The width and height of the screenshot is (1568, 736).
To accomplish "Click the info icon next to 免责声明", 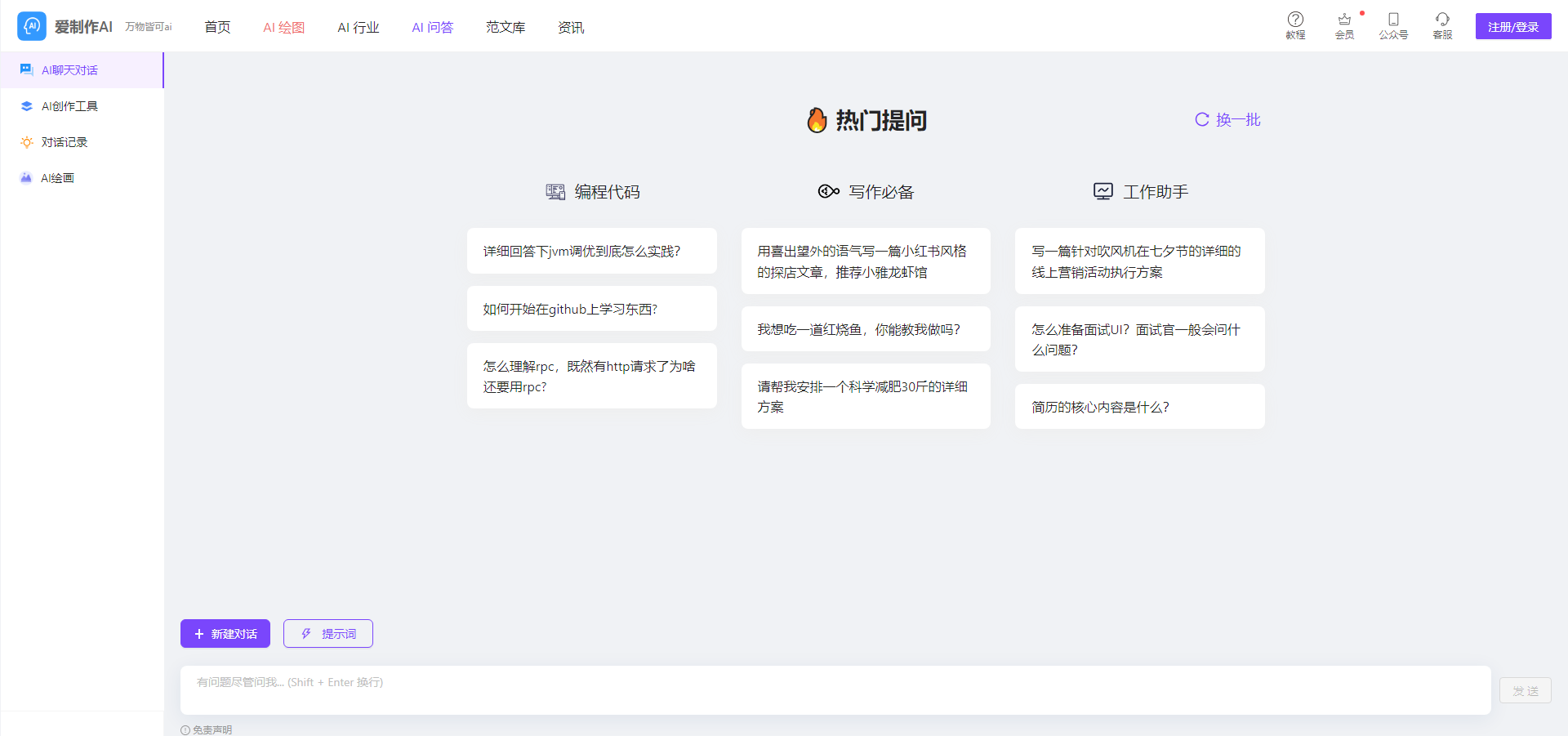I will (185, 730).
